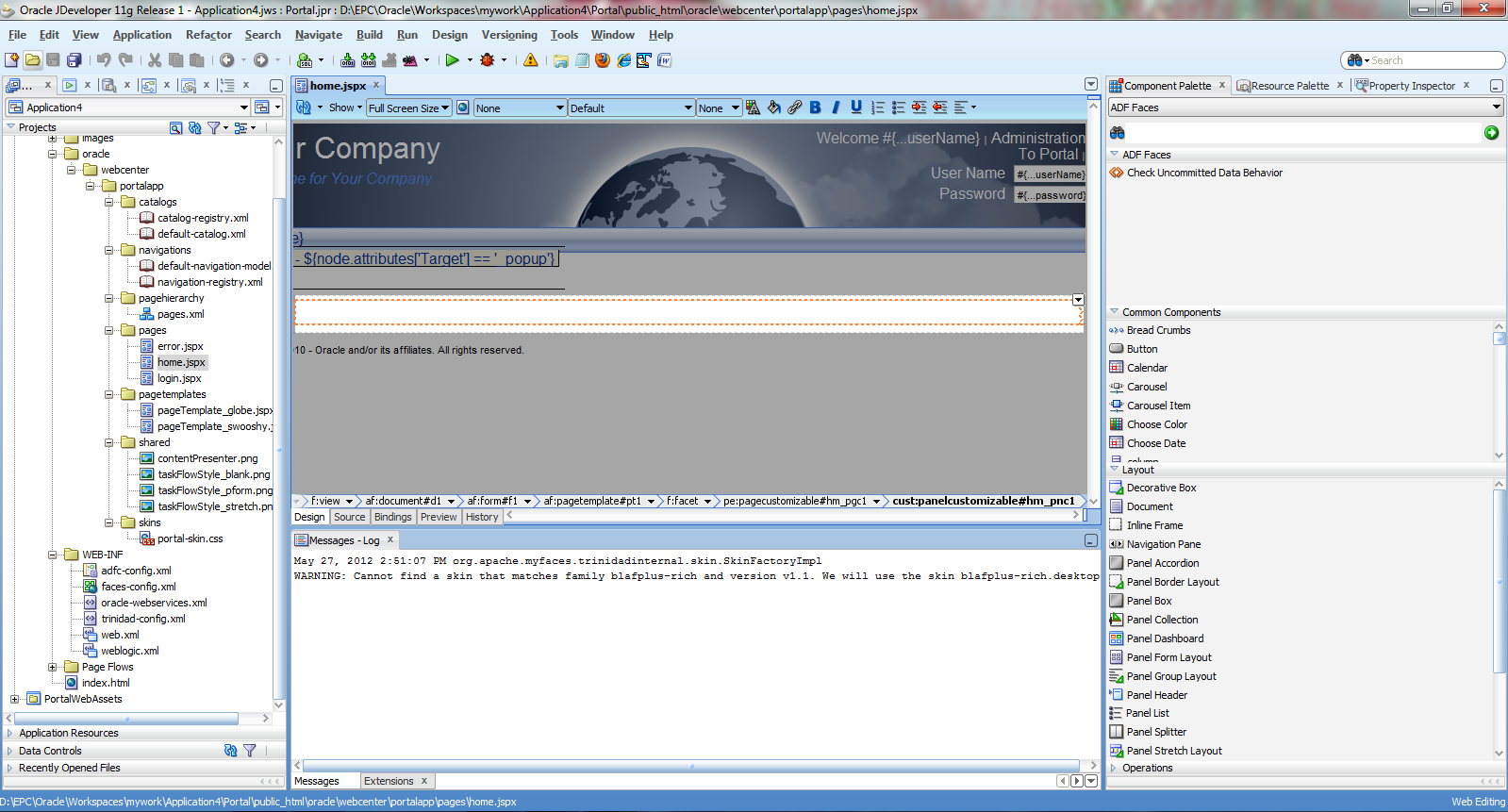Open the Application4 application dropdown

tap(244, 108)
